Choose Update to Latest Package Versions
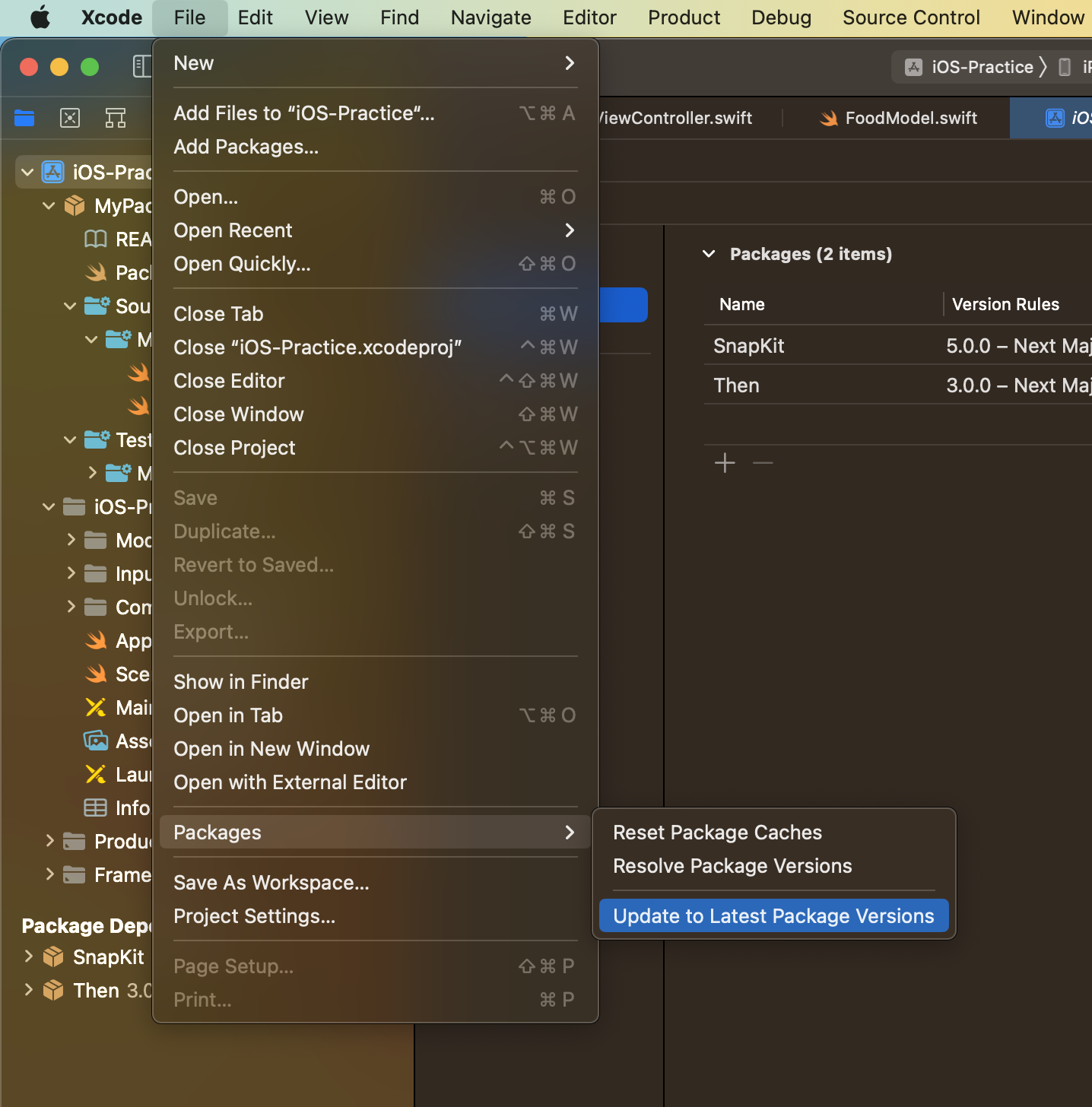 coord(774,916)
